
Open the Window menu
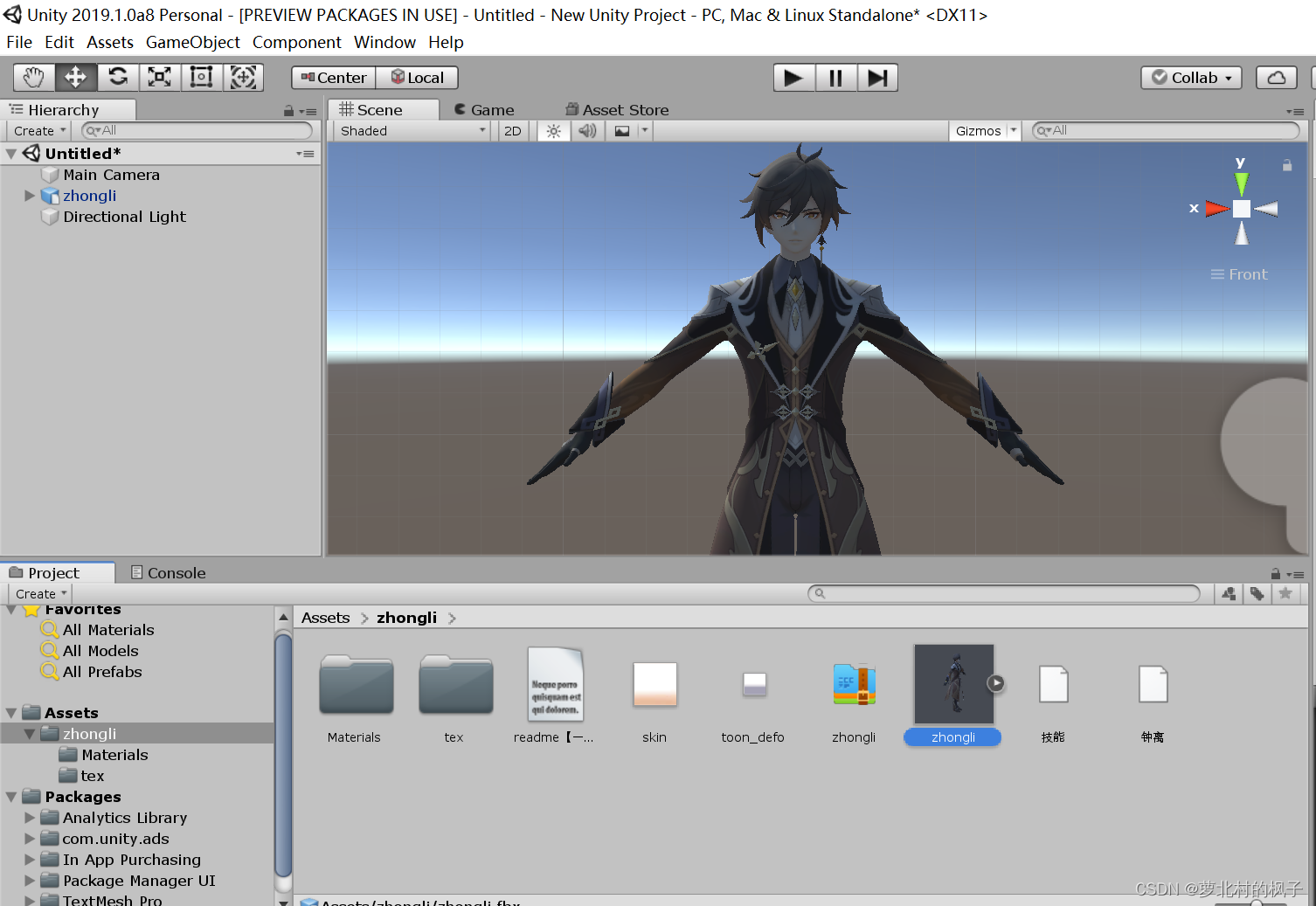[x=384, y=42]
